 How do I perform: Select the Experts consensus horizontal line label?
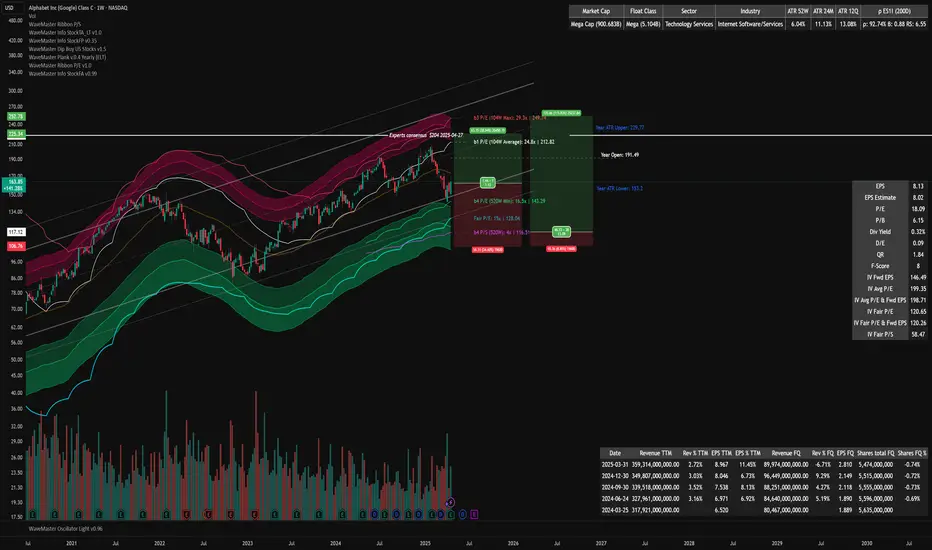coord(426,136)
